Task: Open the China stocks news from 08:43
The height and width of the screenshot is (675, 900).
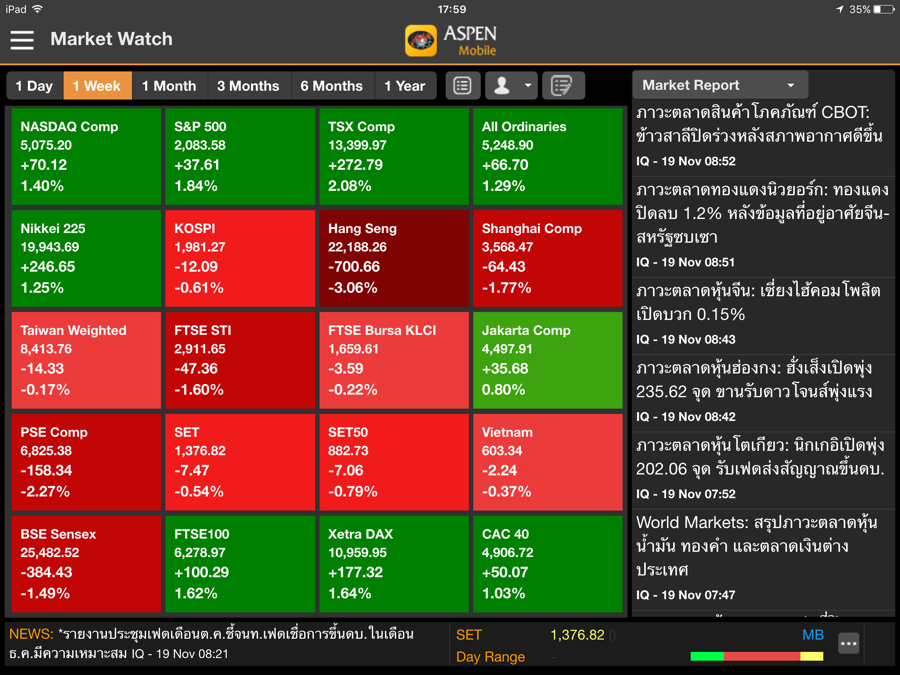Action: [763, 315]
